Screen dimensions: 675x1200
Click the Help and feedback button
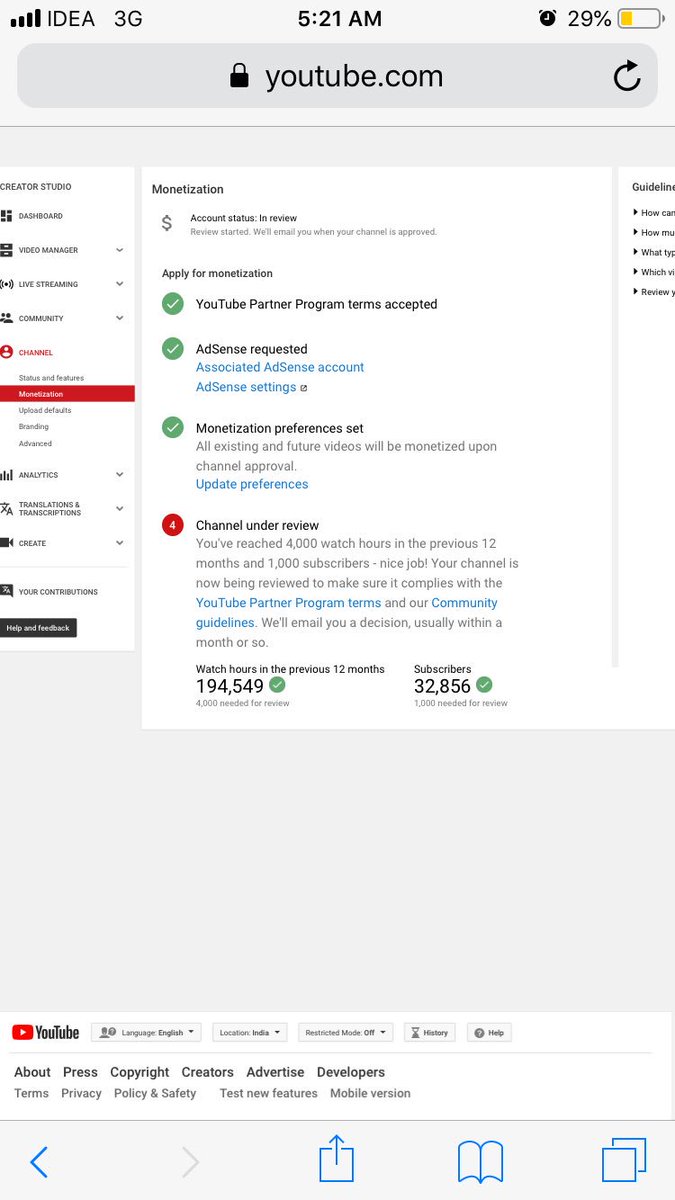pos(38,628)
